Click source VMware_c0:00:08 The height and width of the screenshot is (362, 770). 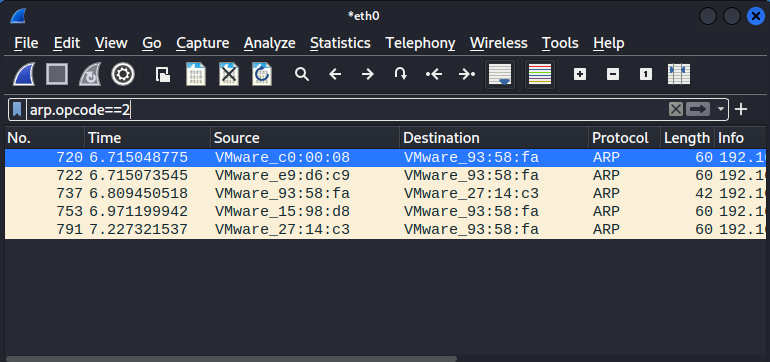pos(282,158)
